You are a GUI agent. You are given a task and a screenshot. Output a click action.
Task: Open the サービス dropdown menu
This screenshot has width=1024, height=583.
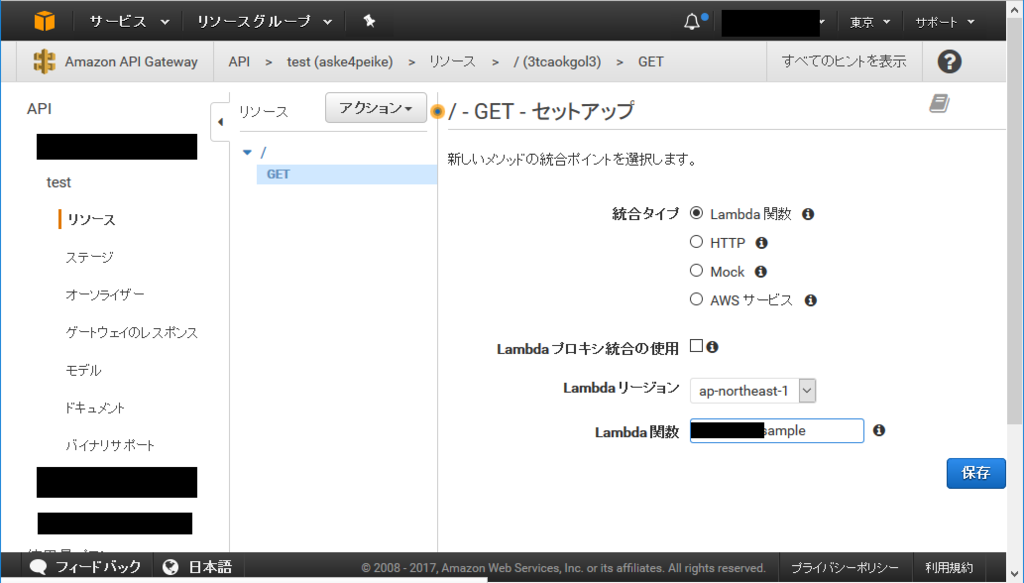(129, 22)
